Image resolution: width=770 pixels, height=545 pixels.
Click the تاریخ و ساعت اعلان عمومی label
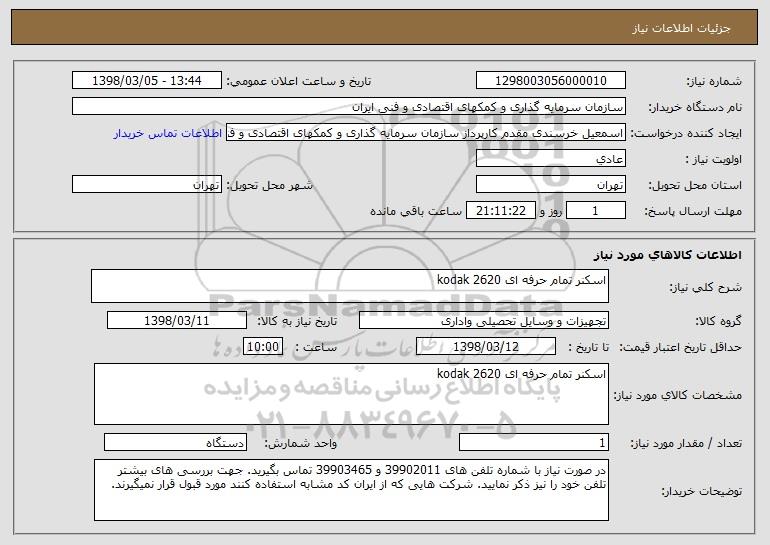pos(299,82)
